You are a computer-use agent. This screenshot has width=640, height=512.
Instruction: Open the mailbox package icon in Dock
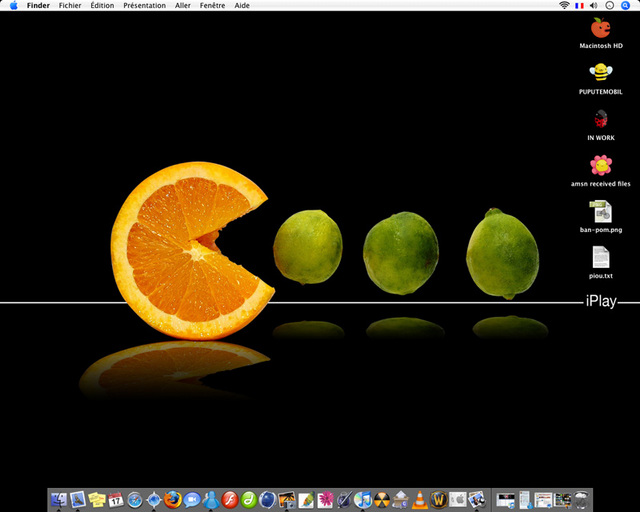[400, 499]
